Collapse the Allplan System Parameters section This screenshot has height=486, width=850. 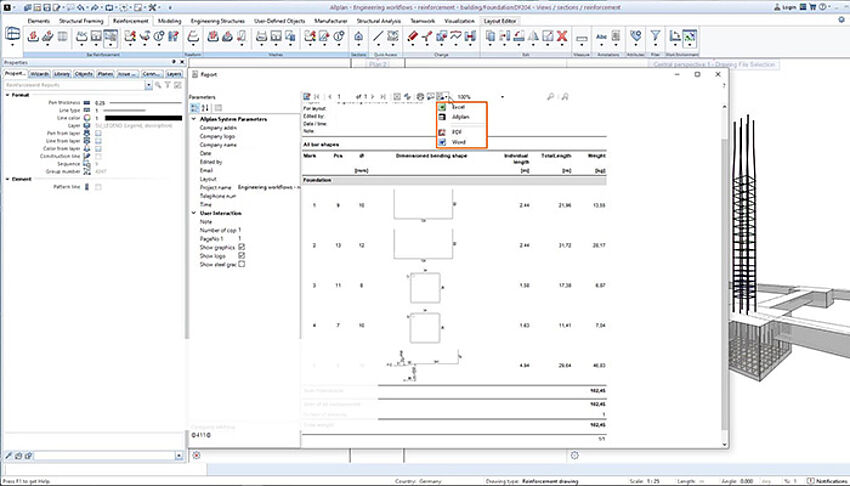point(194,119)
